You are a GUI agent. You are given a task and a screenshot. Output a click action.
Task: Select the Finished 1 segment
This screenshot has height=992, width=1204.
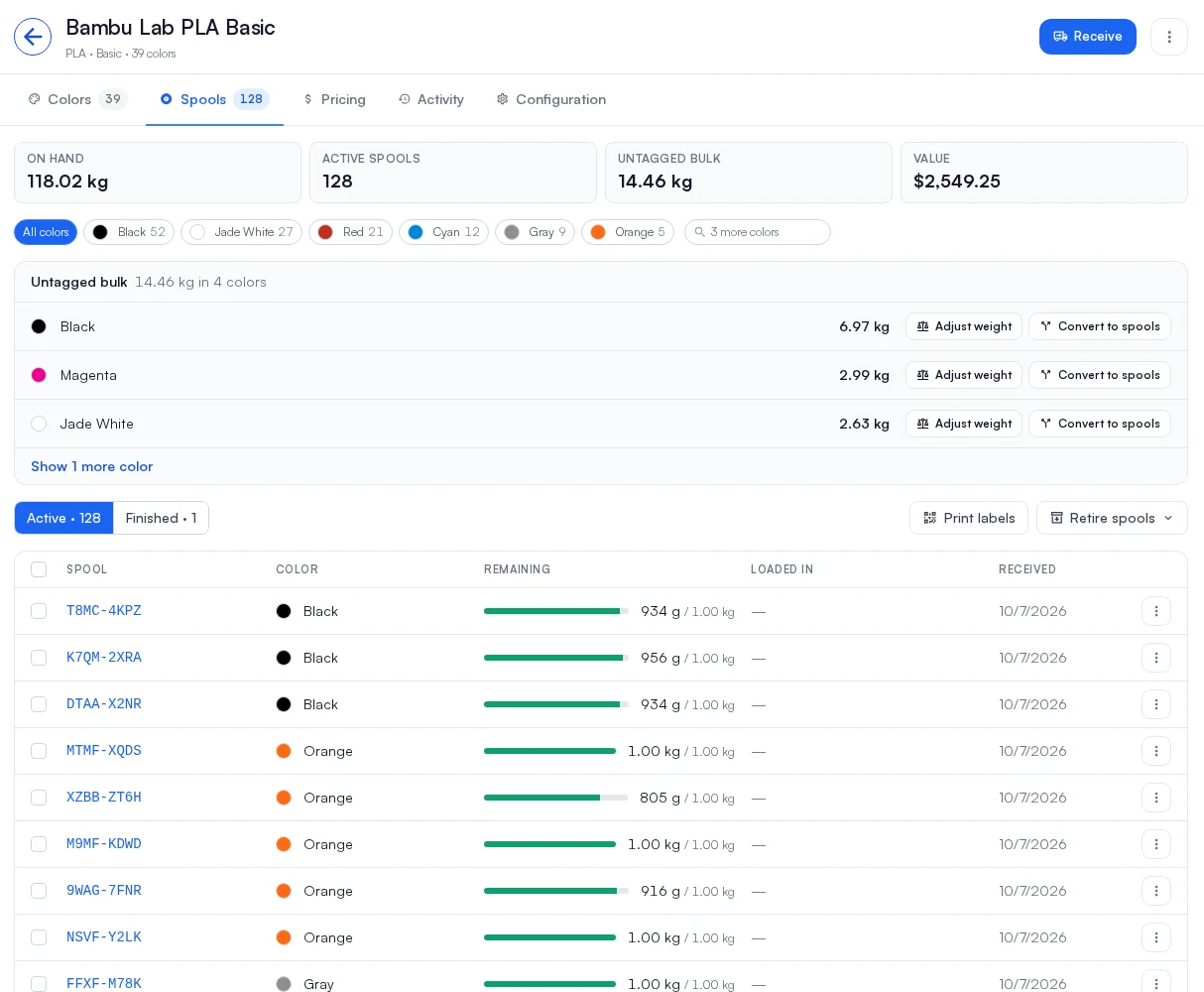[x=161, y=518]
